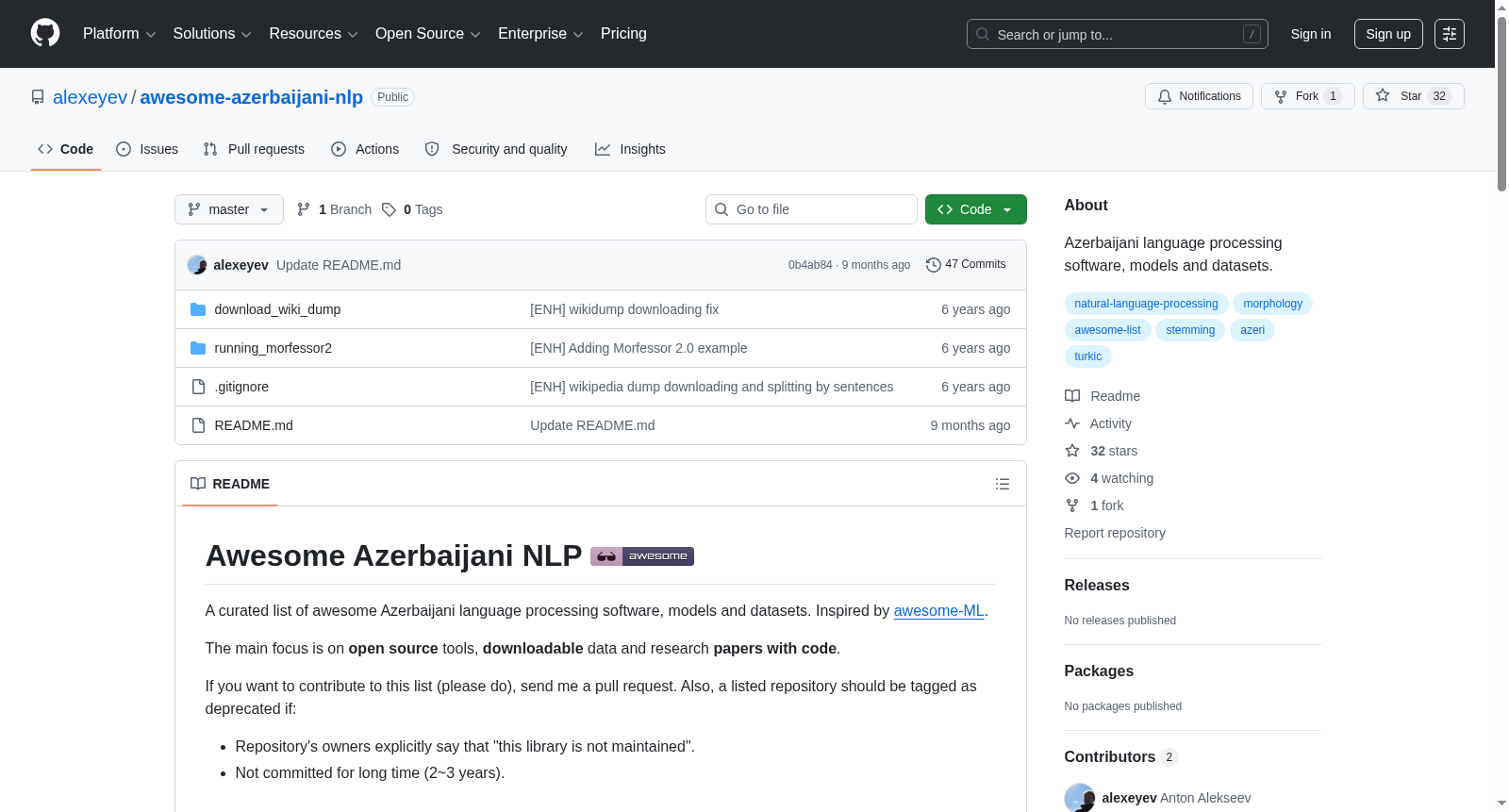
Task: View 4 watching link
Action: 1109,478
